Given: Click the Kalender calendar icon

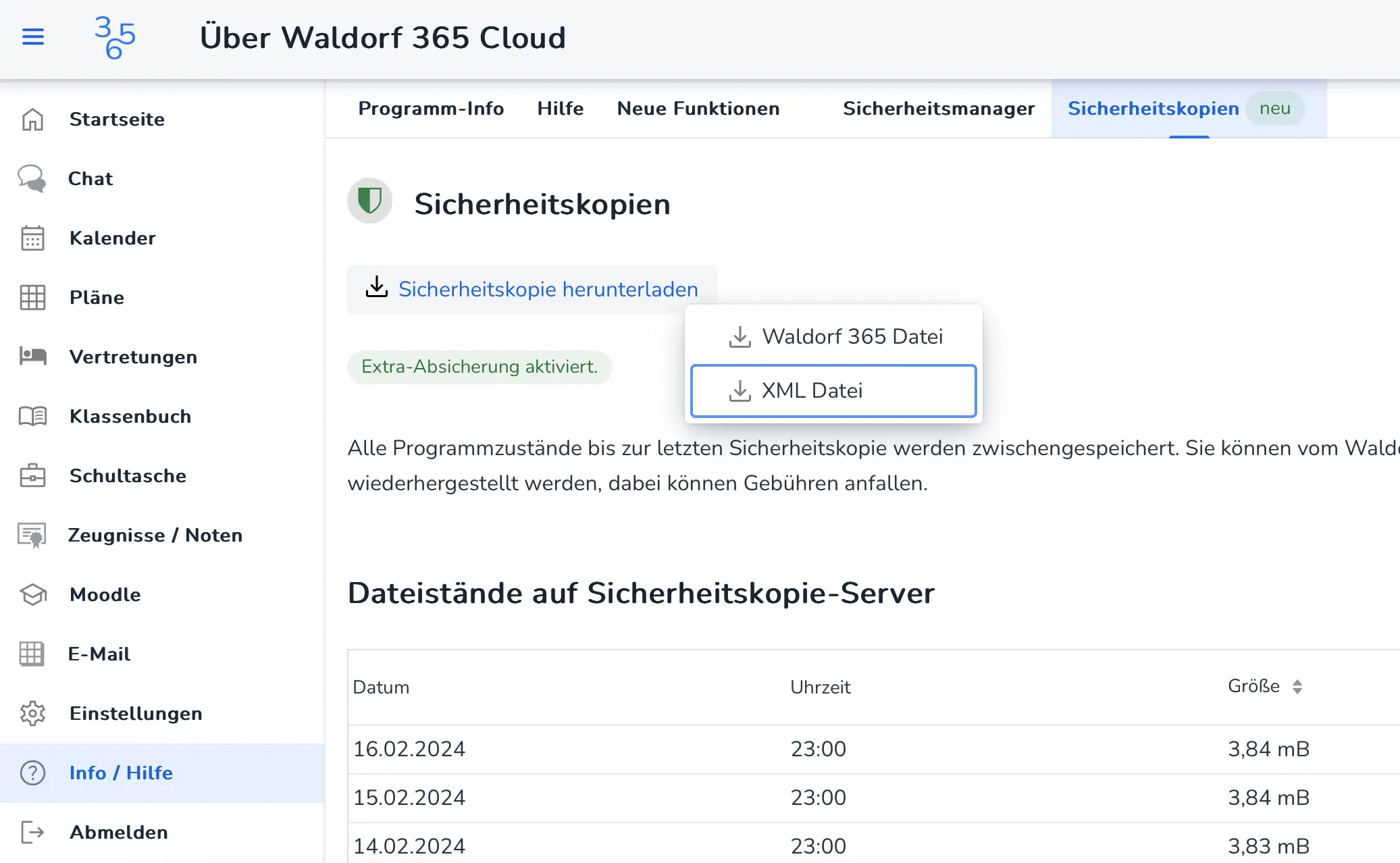Looking at the screenshot, I should (x=32, y=238).
